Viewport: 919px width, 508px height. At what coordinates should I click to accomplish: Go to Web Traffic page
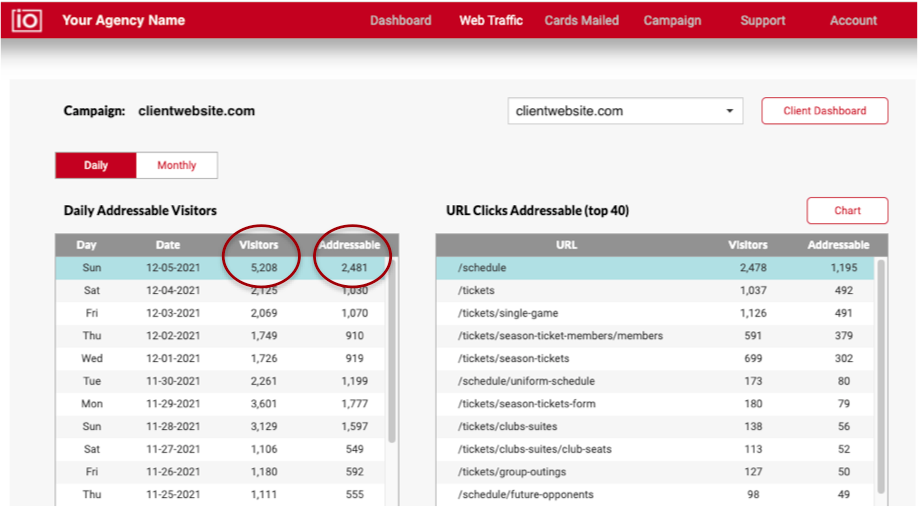[490, 20]
